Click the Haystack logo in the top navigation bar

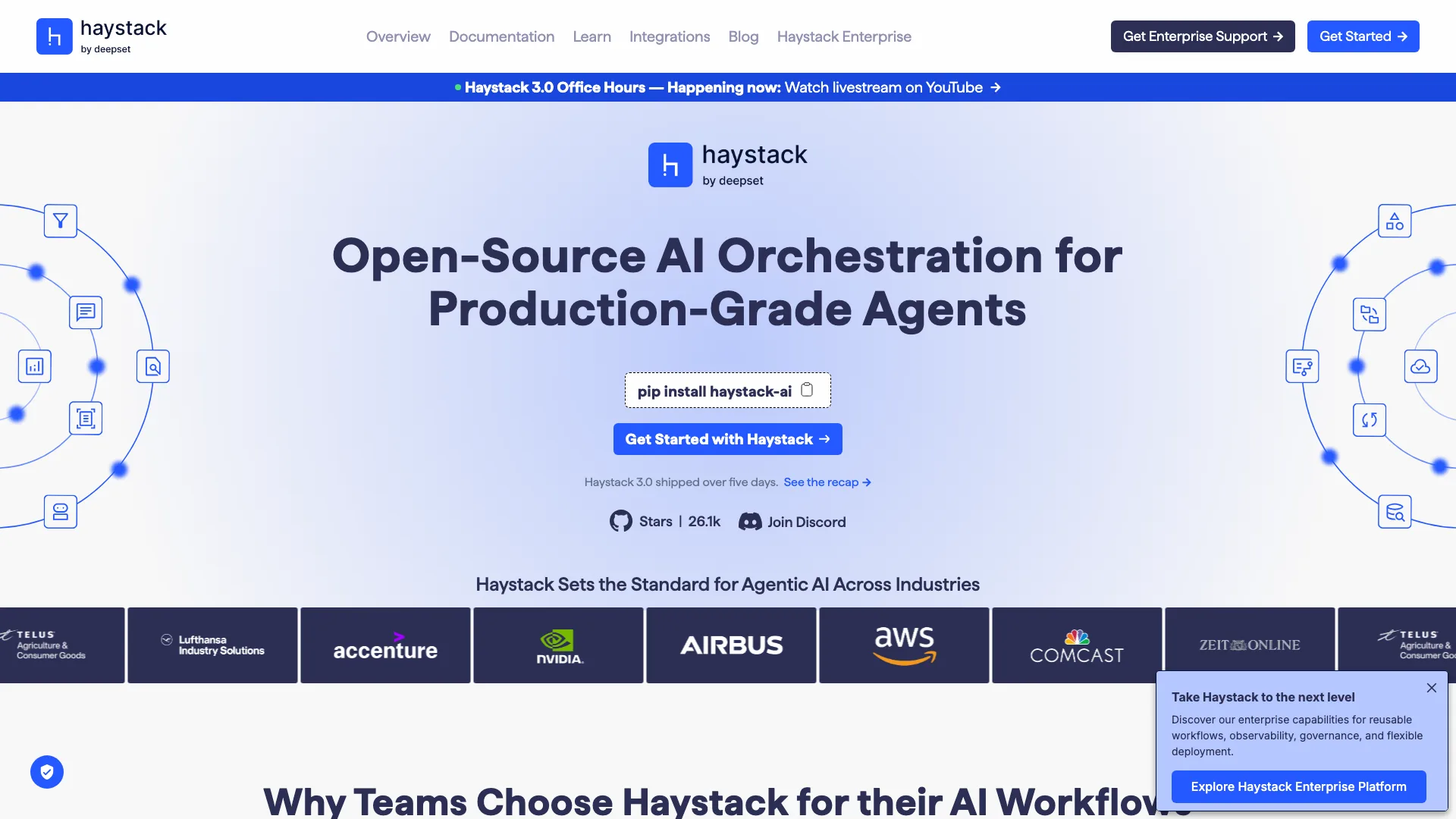pos(102,36)
